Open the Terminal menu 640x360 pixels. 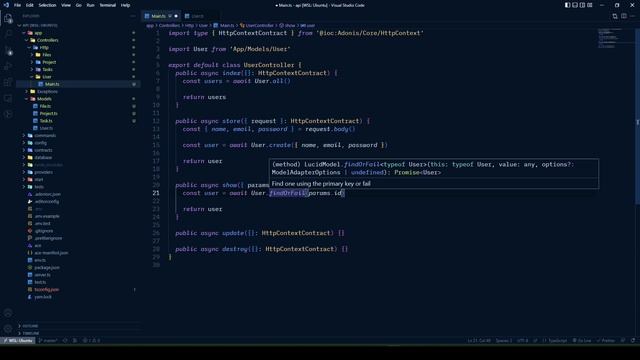point(107,5)
